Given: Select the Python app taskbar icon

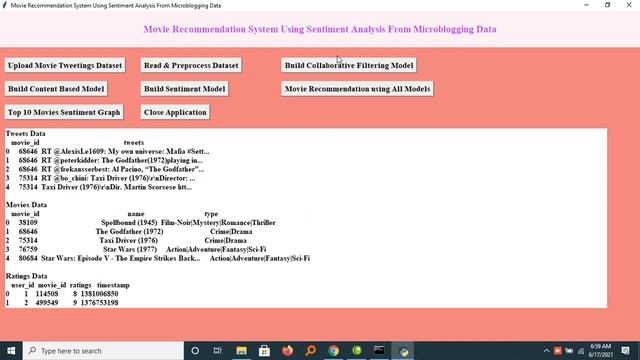Looking at the screenshot, I should pyautogui.click(x=403, y=351).
